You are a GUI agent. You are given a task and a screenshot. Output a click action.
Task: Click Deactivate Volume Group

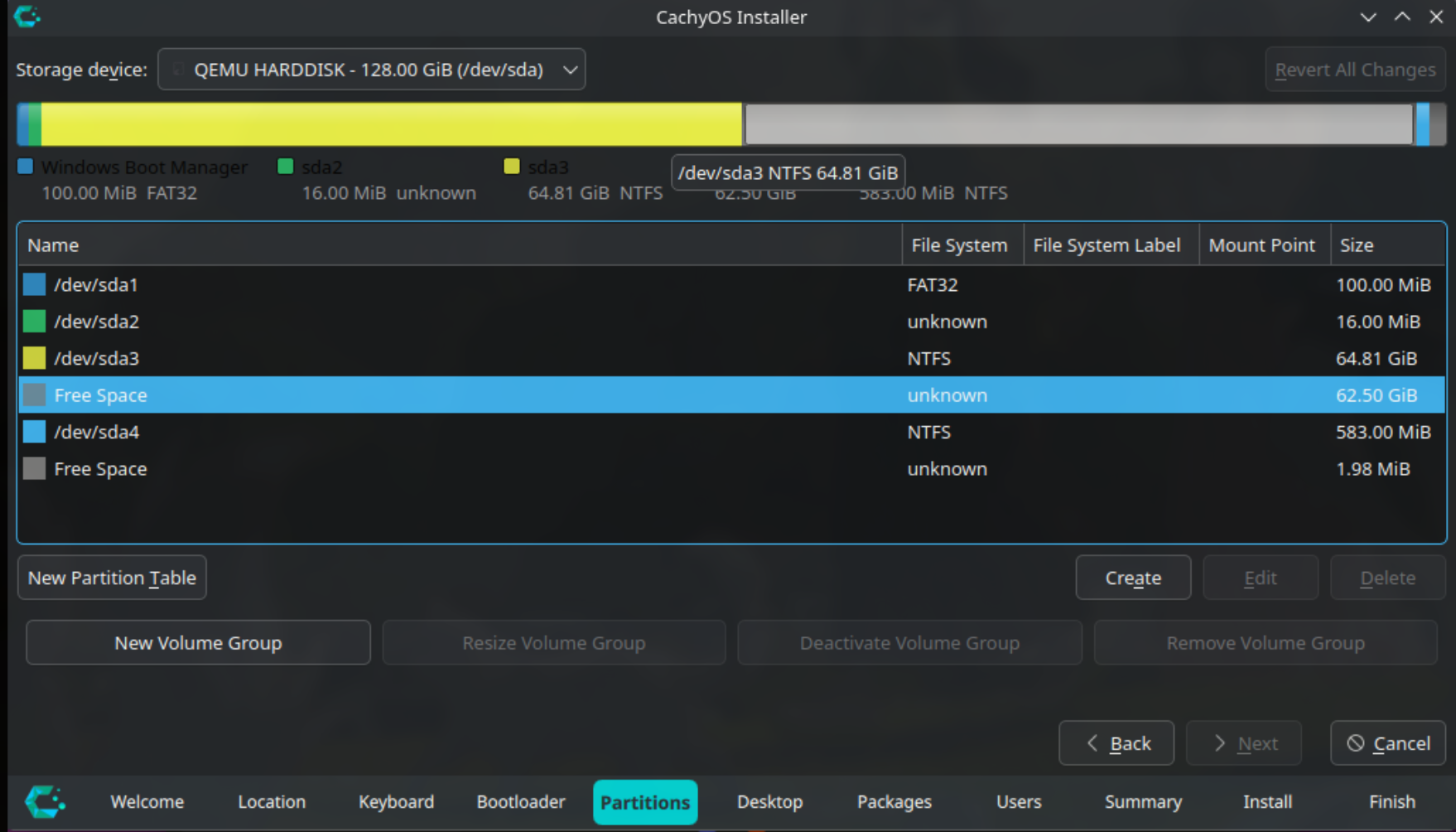point(909,643)
